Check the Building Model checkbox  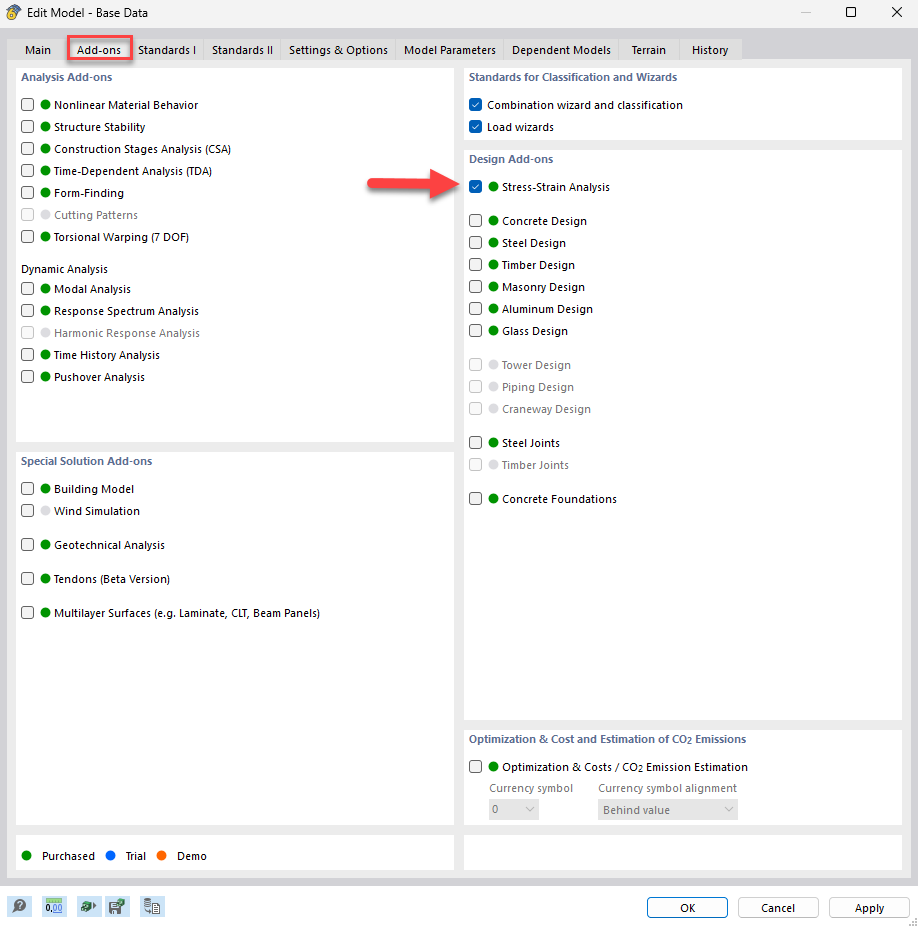28,488
